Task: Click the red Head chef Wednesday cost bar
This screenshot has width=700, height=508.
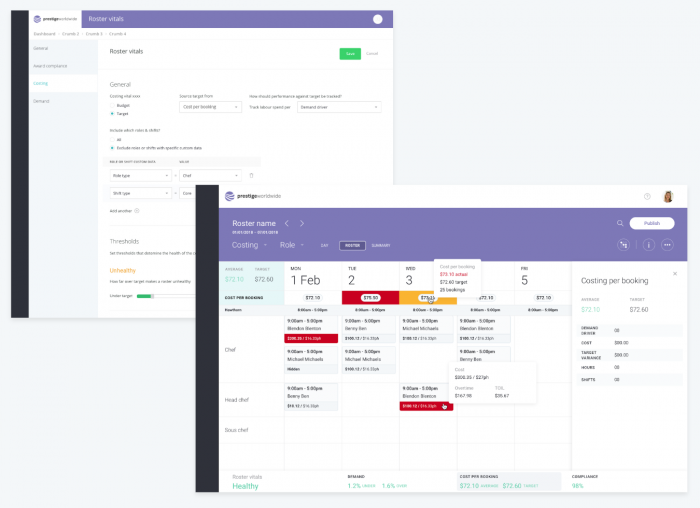Action: [x=426, y=406]
